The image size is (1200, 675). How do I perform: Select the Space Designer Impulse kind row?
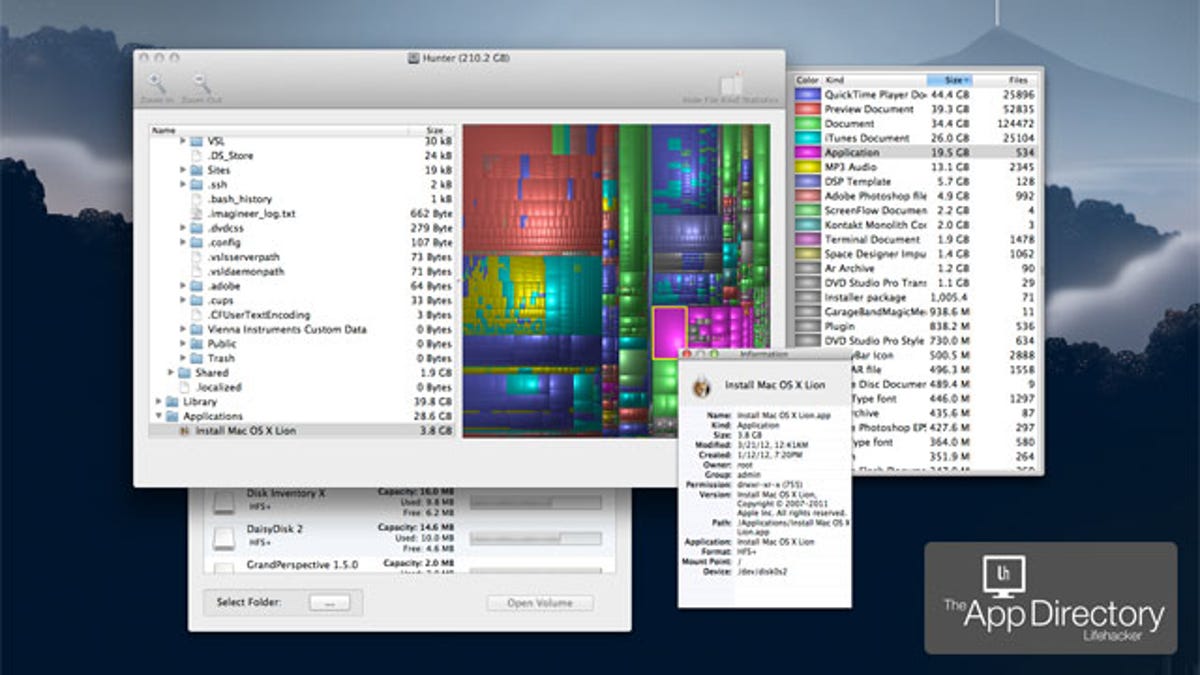pos(917,254)
